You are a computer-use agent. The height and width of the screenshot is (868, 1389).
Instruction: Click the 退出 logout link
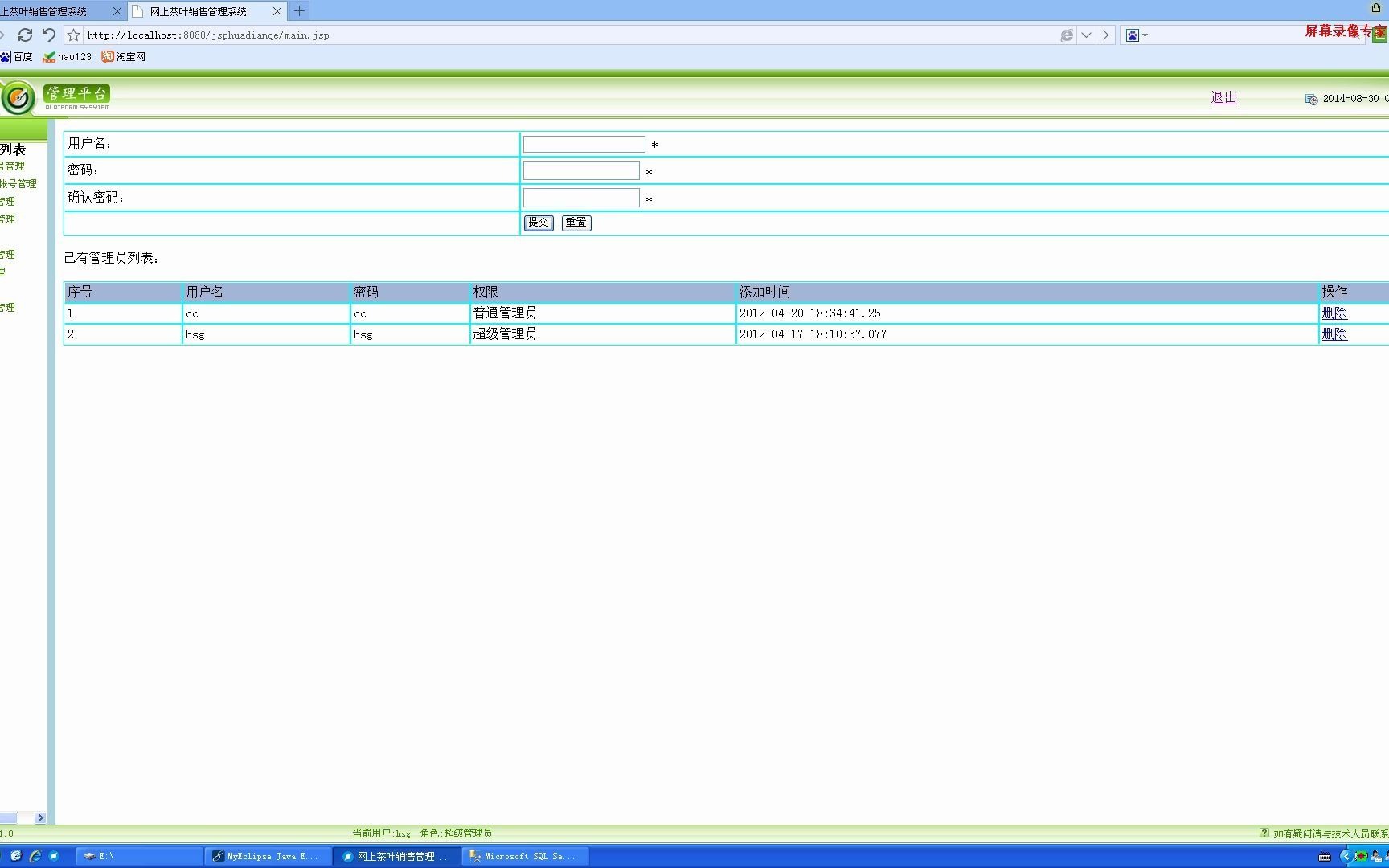(1223, 98)
